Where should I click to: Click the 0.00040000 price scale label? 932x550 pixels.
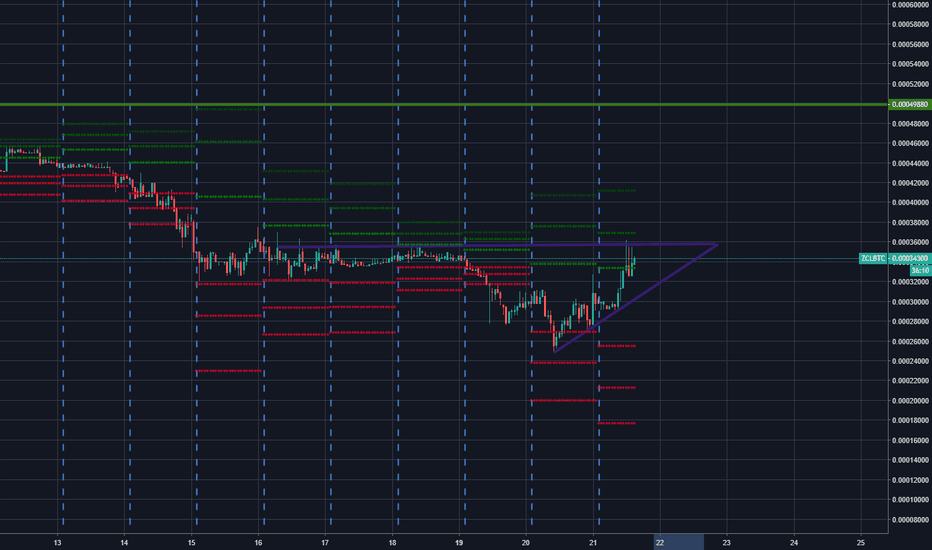click(x=911, y=203)
